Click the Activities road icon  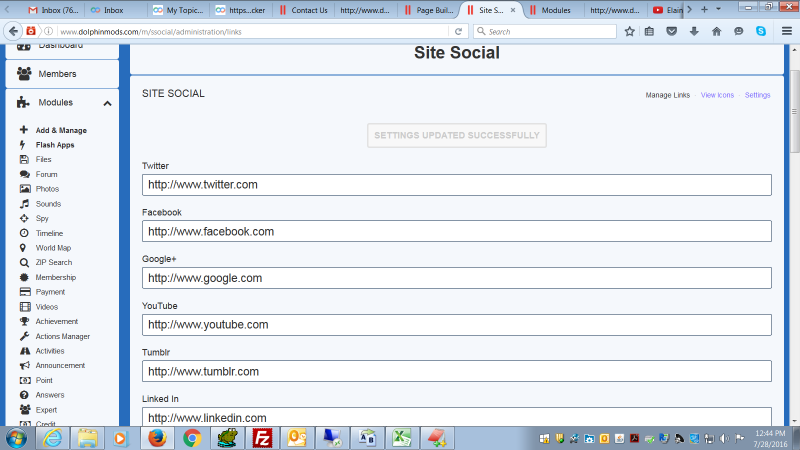pos(24,351)
